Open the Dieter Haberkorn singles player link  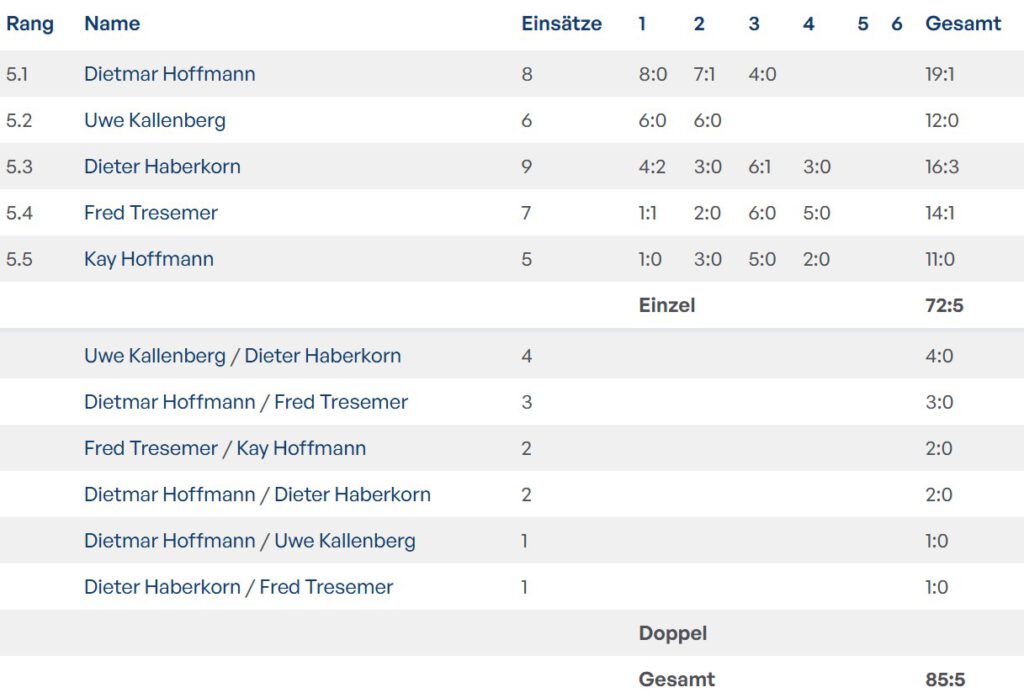point(162,166)
